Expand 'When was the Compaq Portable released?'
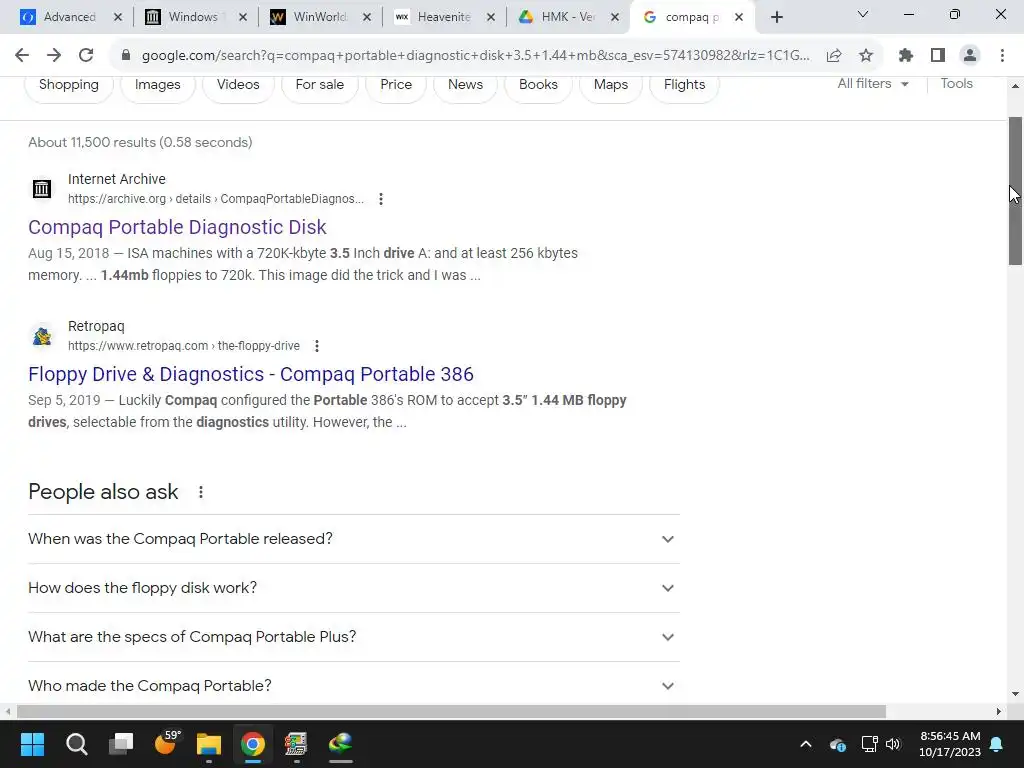This screenshot has height=768, width=1024. pyautogui.click(x=354, y=539)
